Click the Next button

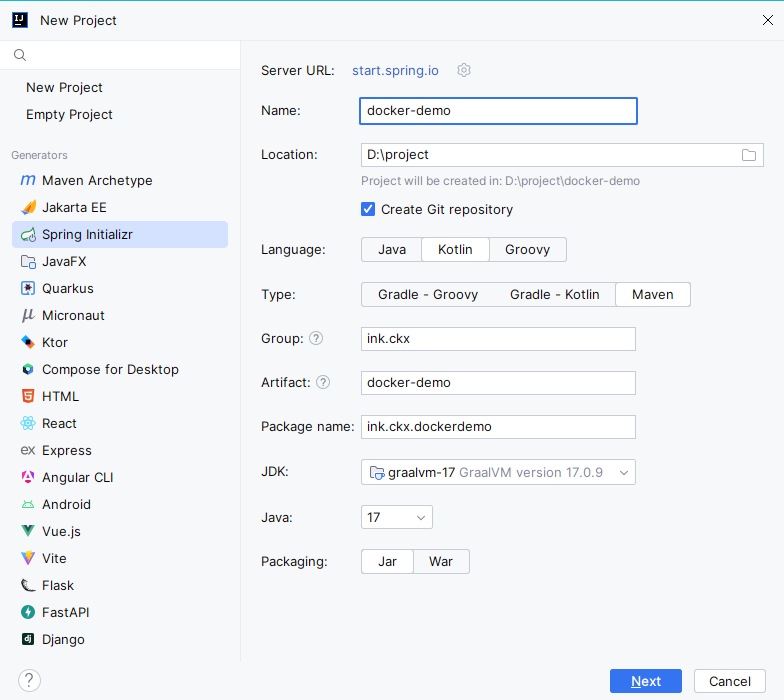[646, 681]
